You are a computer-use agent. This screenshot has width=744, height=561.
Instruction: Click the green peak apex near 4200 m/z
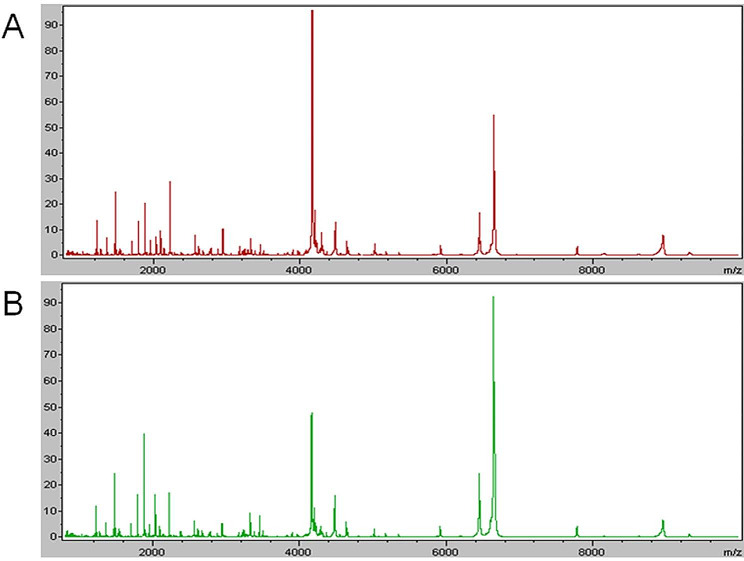click(312, 414)
